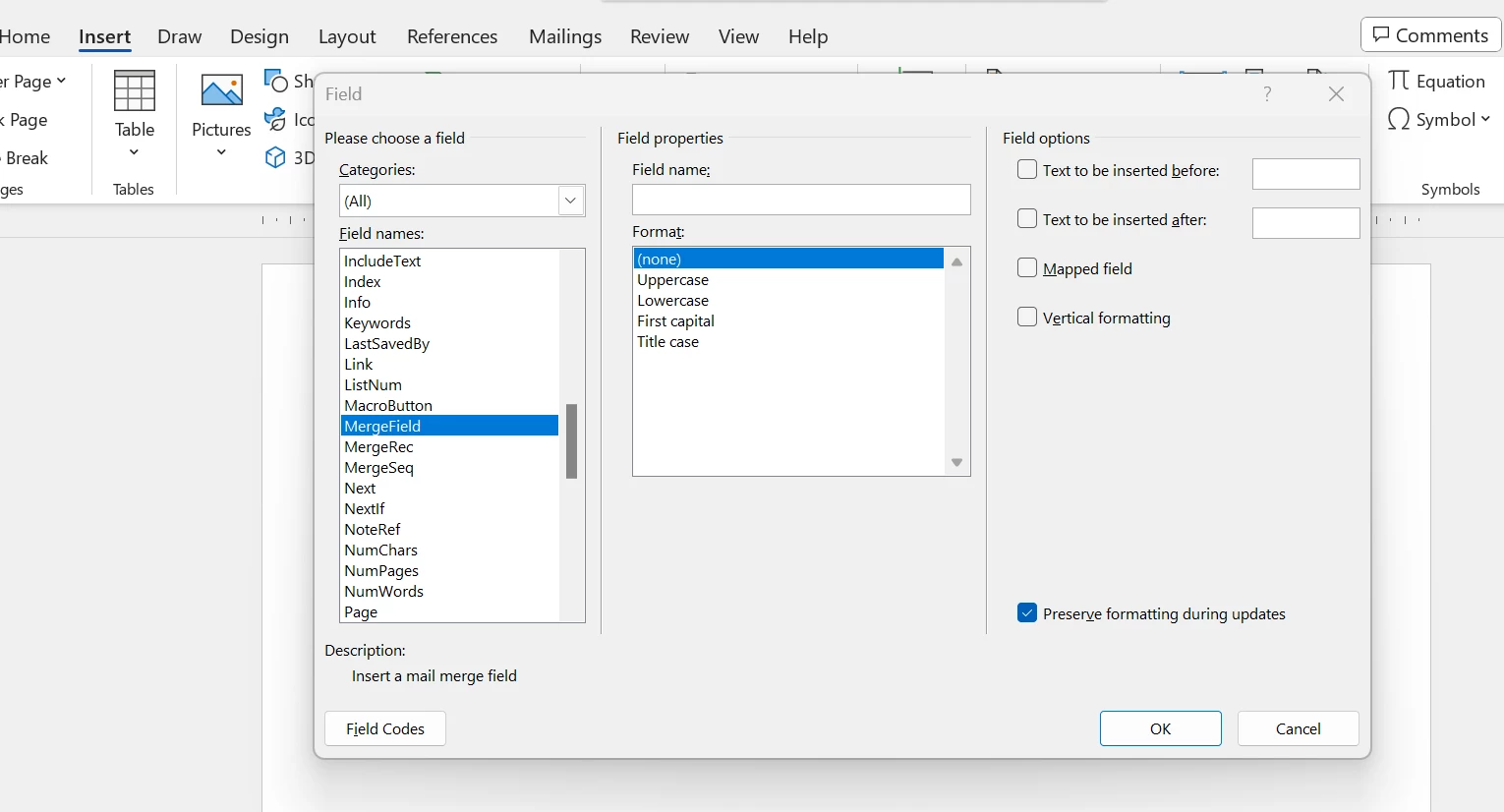Open the Comments pane
1504x812 pixels.
pyautogui.click(x=1431, y=35)
